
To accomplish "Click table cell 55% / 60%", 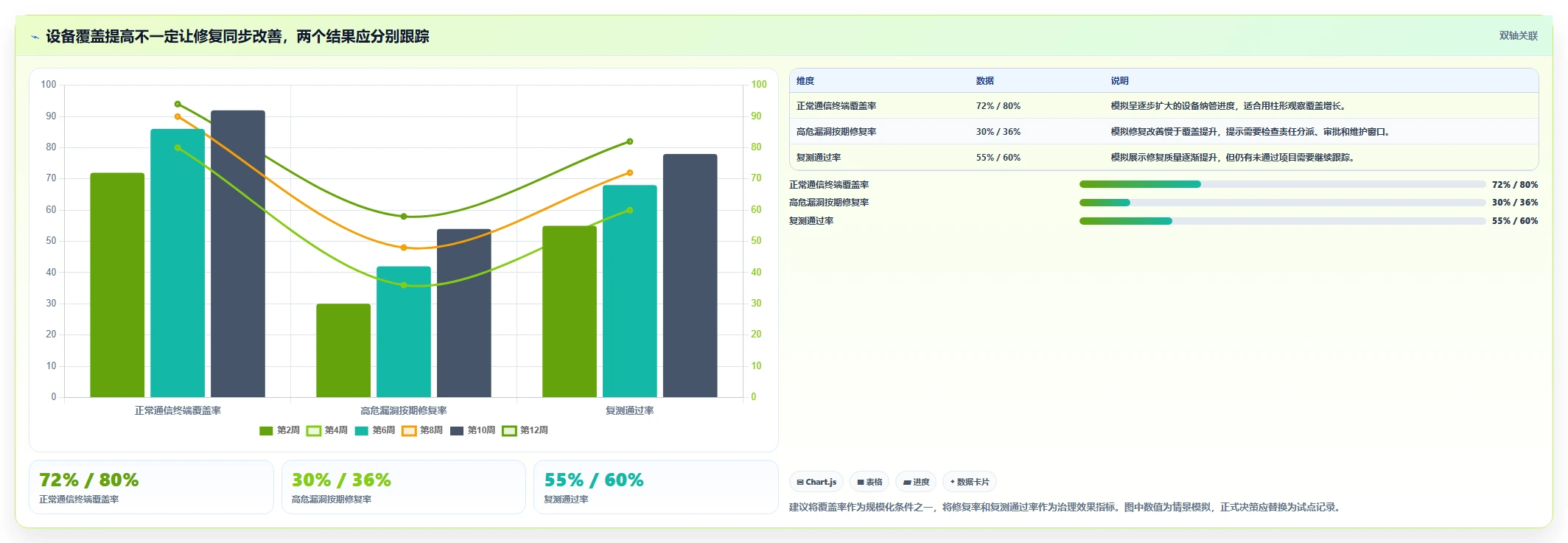I will (x=998, y=158).
